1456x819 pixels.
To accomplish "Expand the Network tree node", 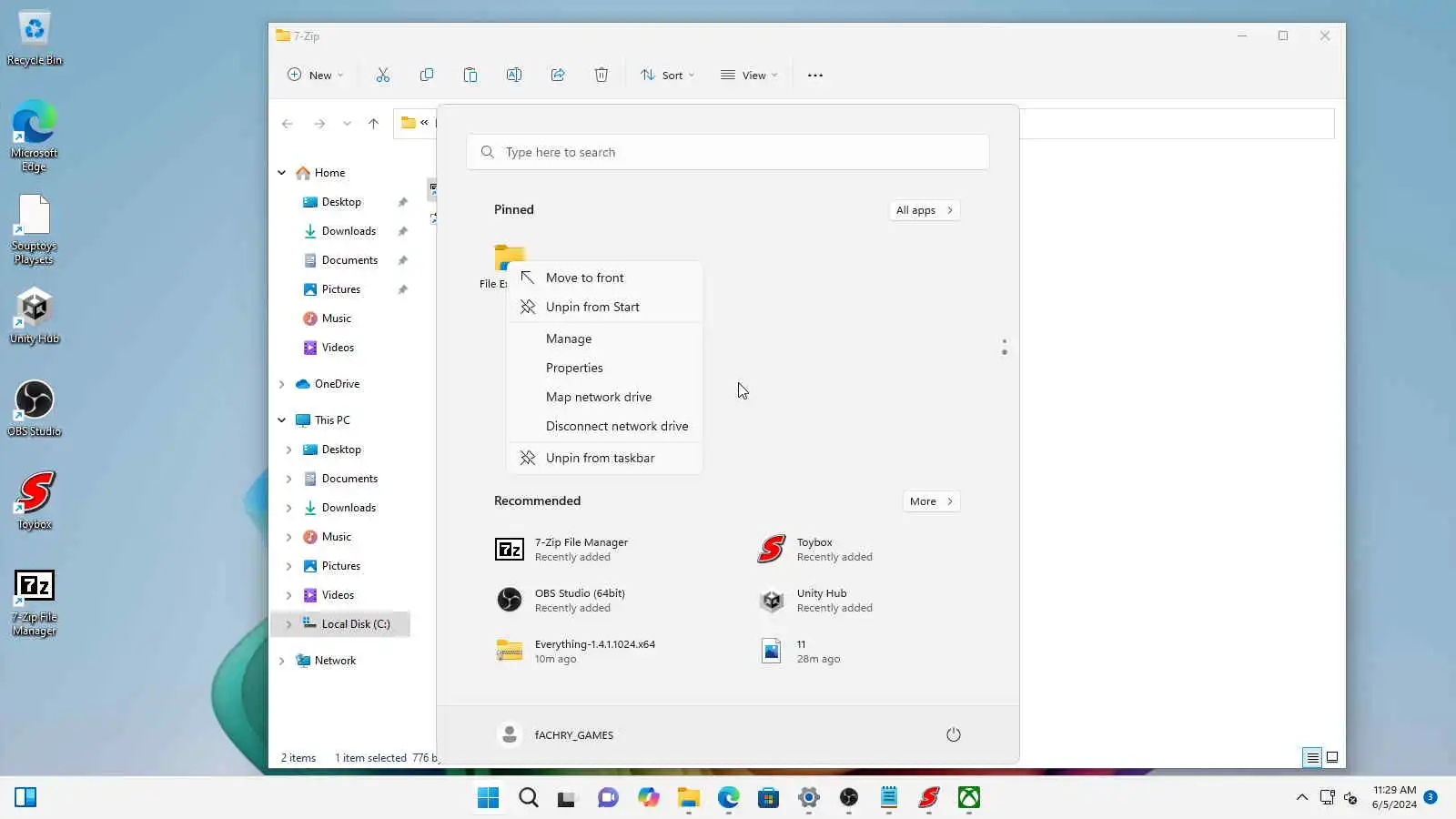I will [x=282, y=661].
